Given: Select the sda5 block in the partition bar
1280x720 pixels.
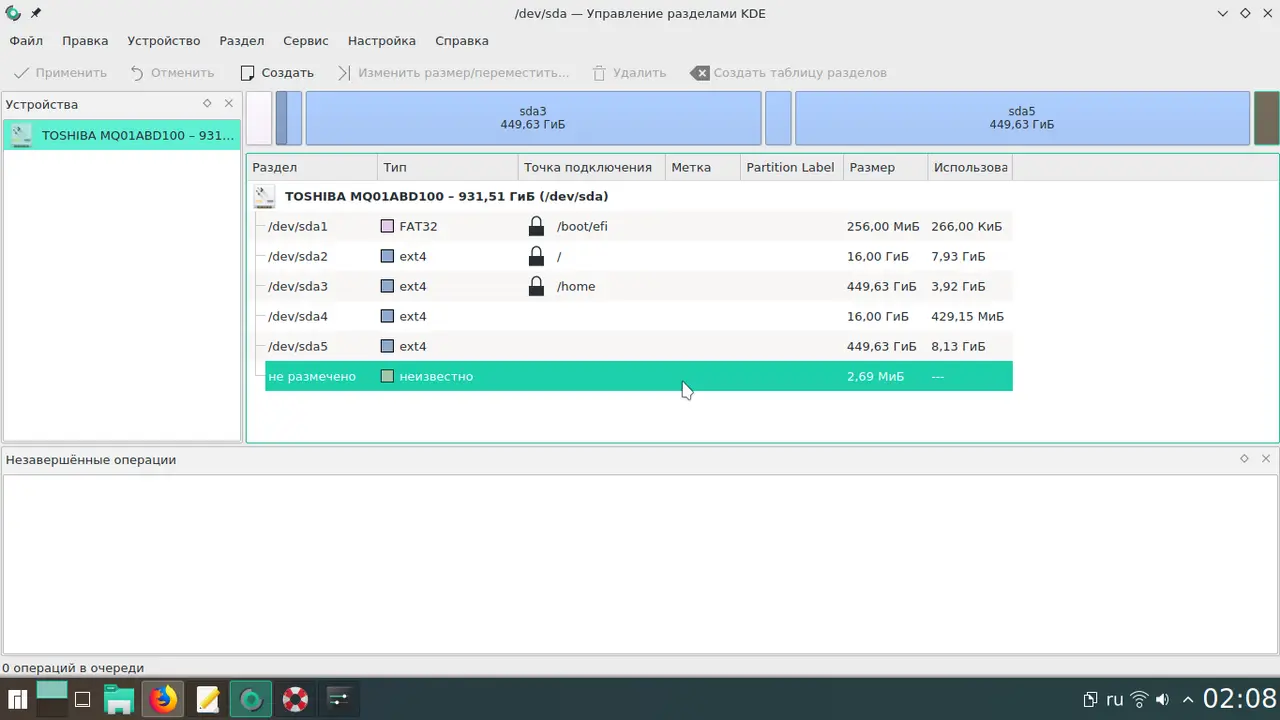Looking at the screenshot, I should point(1022,118).
